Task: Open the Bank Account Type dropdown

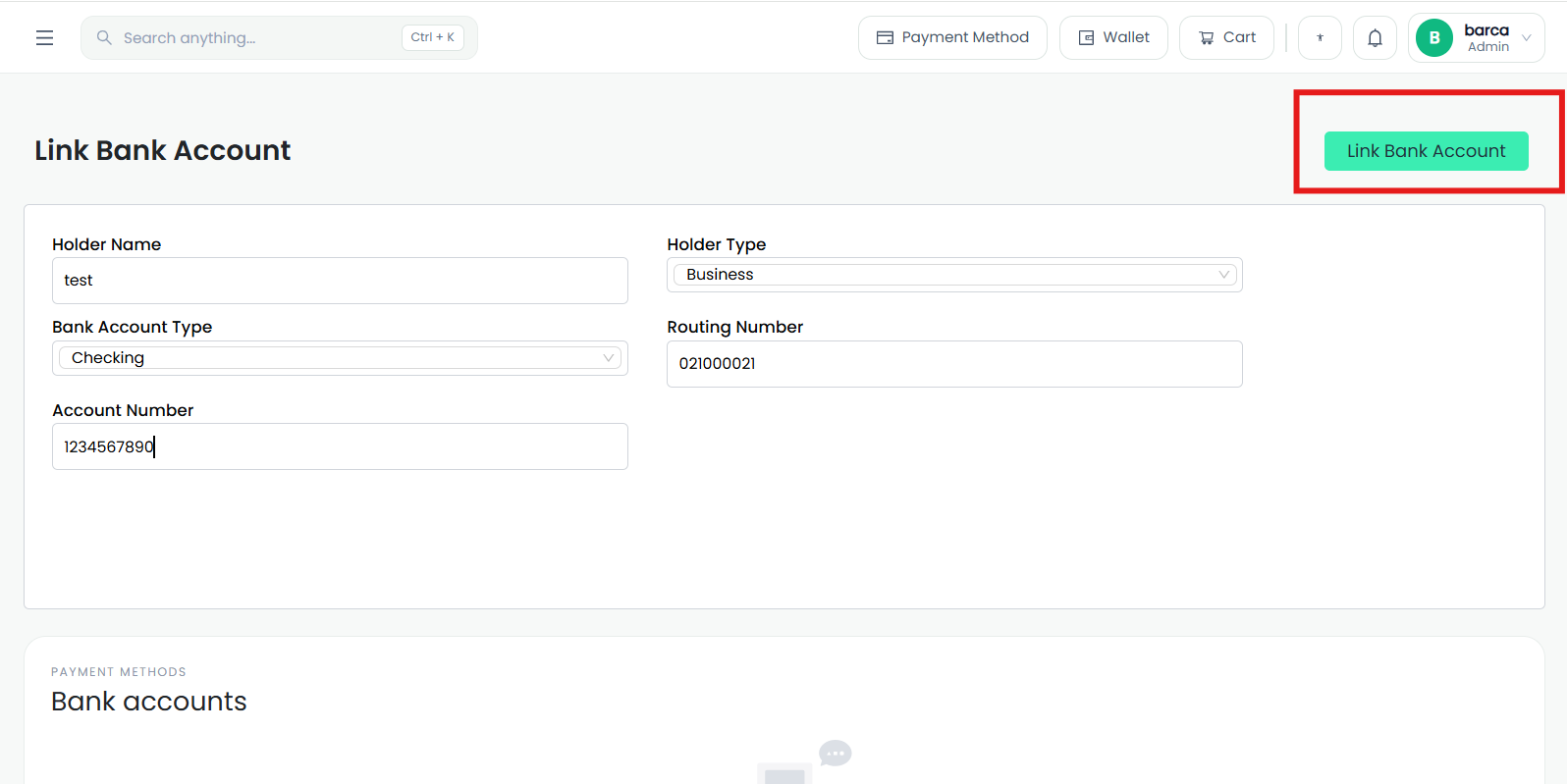Action: 340,358
